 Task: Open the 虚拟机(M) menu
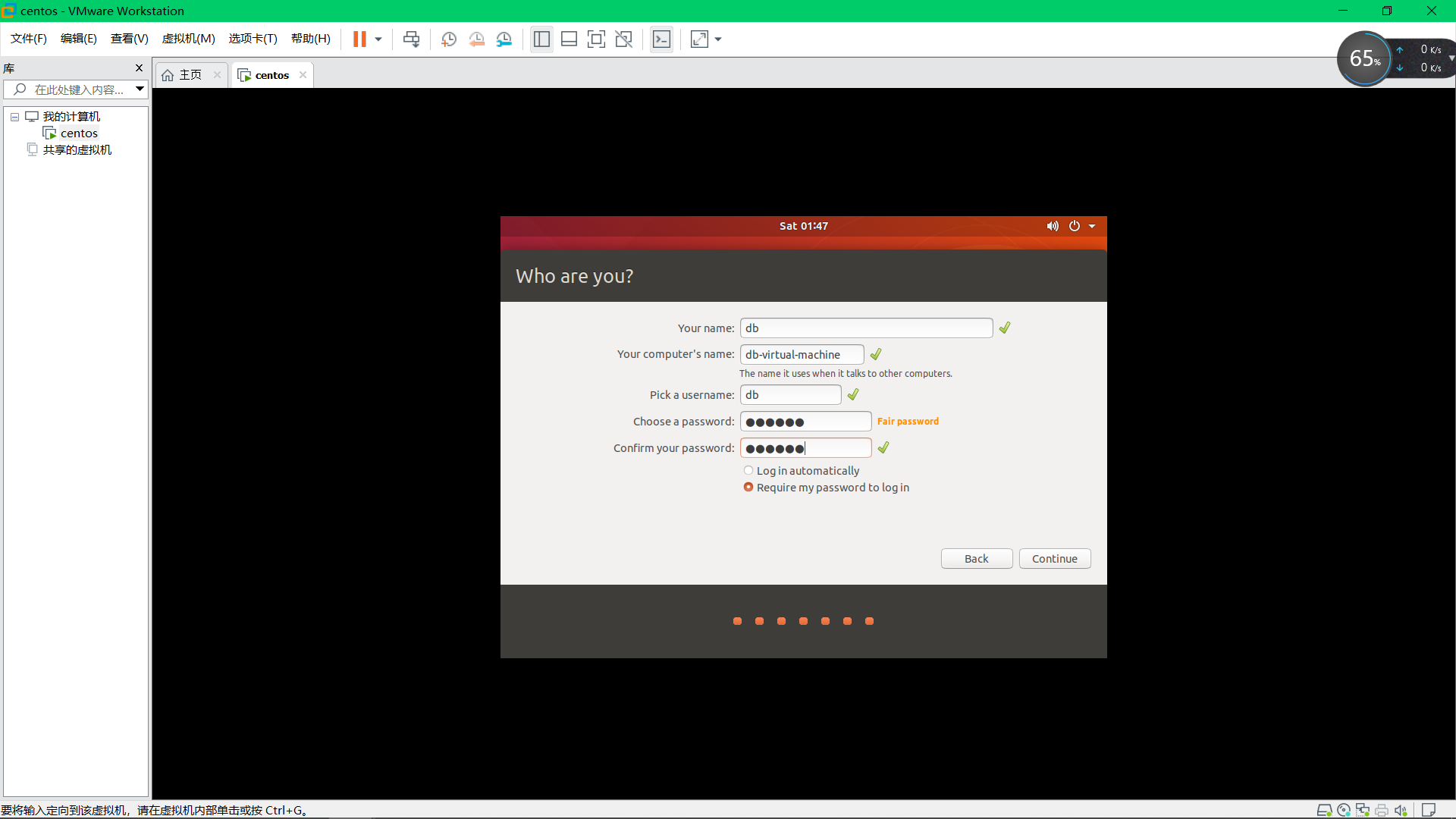189,39
